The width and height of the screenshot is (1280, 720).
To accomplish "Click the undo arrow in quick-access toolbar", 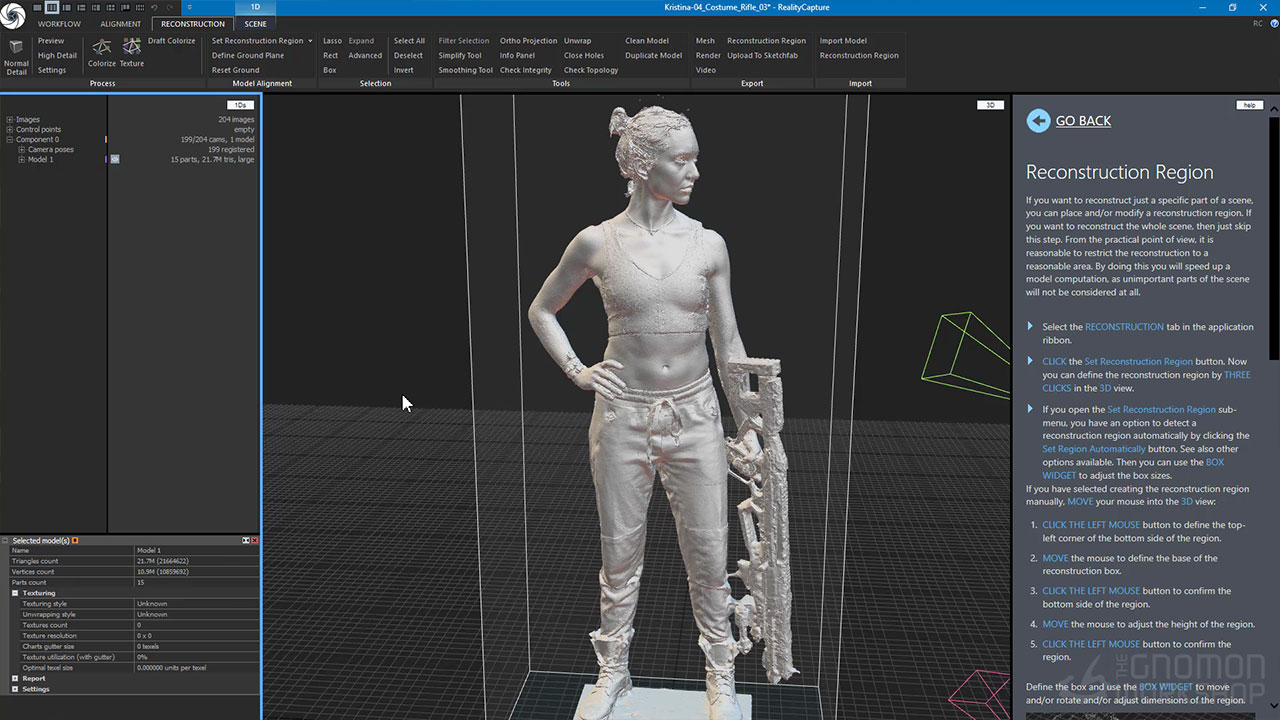I will 154,8.
